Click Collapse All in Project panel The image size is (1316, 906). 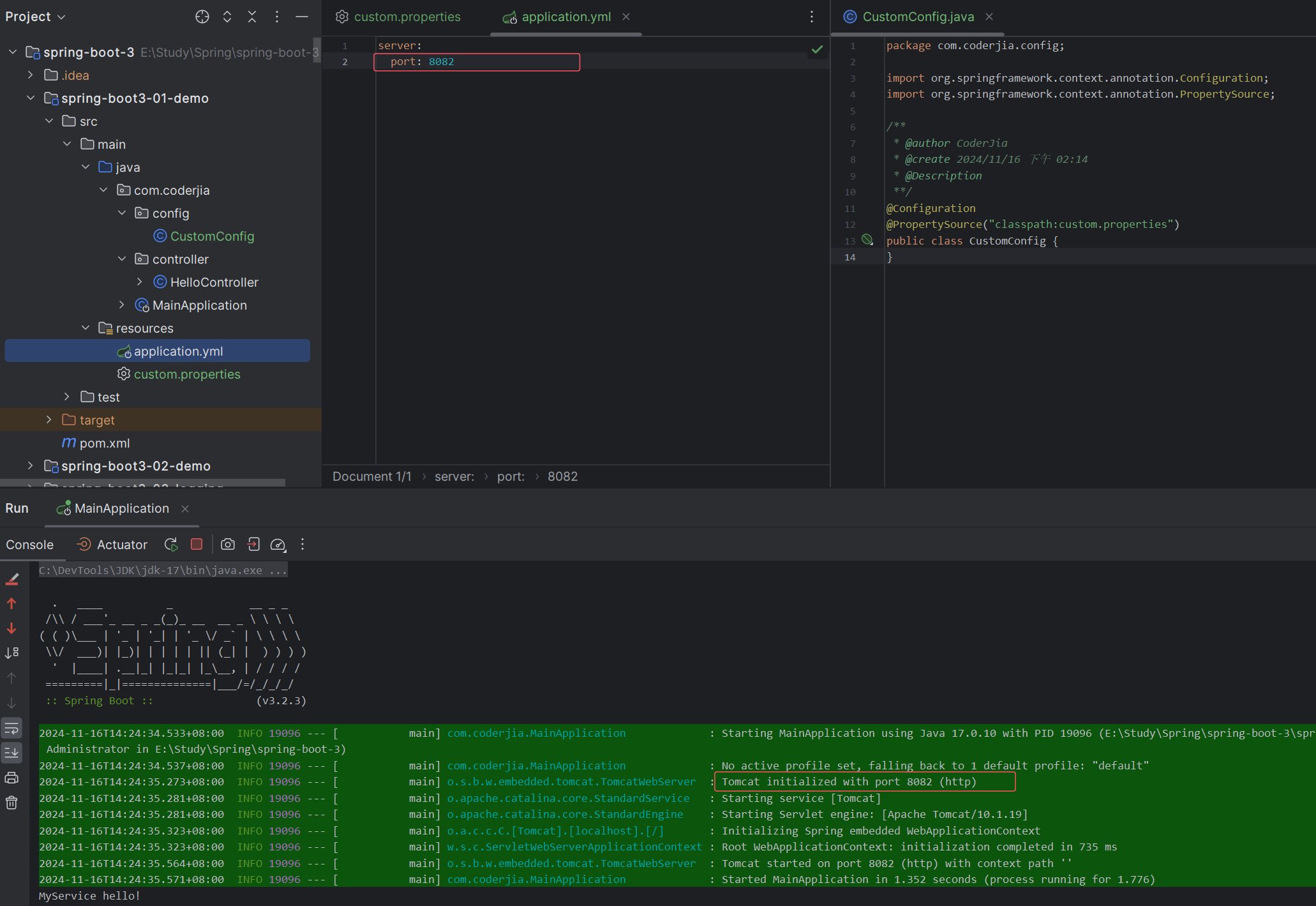pyautogui.click(x=252, y=17)
